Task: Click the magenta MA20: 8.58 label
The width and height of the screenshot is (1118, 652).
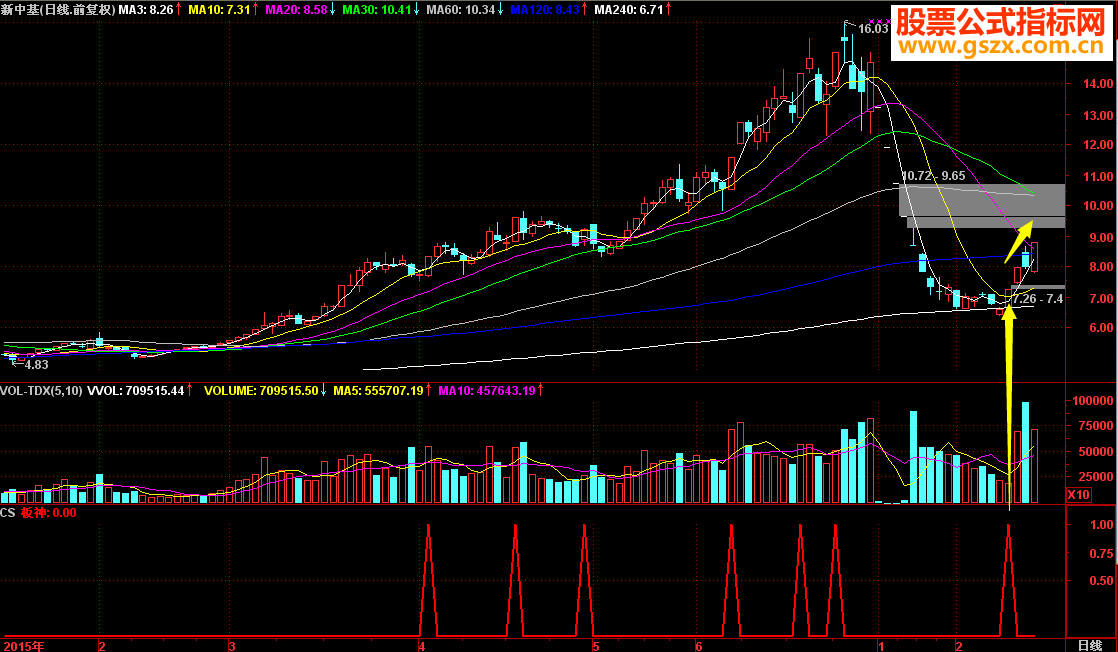Action: [296, 9]
